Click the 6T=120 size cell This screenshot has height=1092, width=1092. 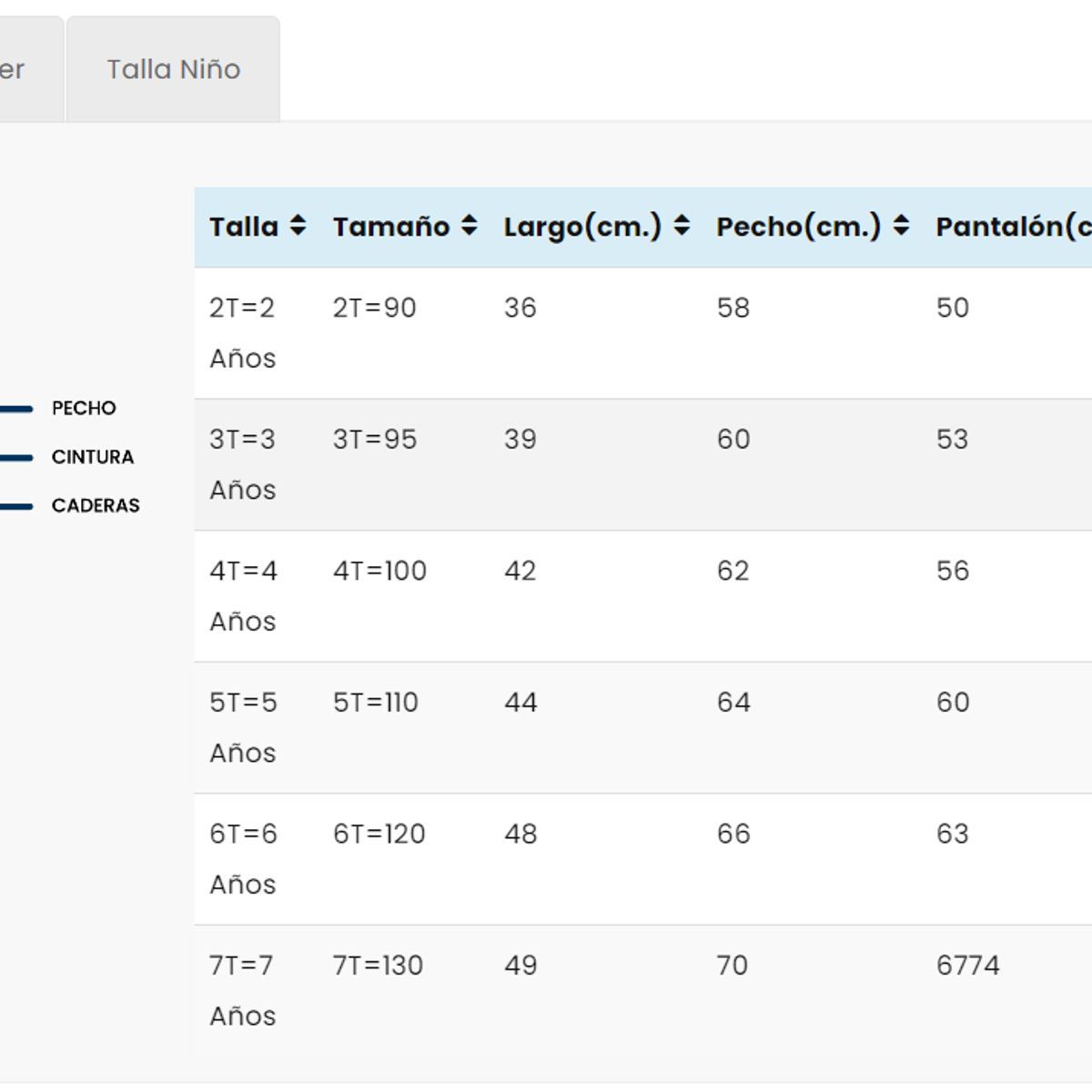379,834
